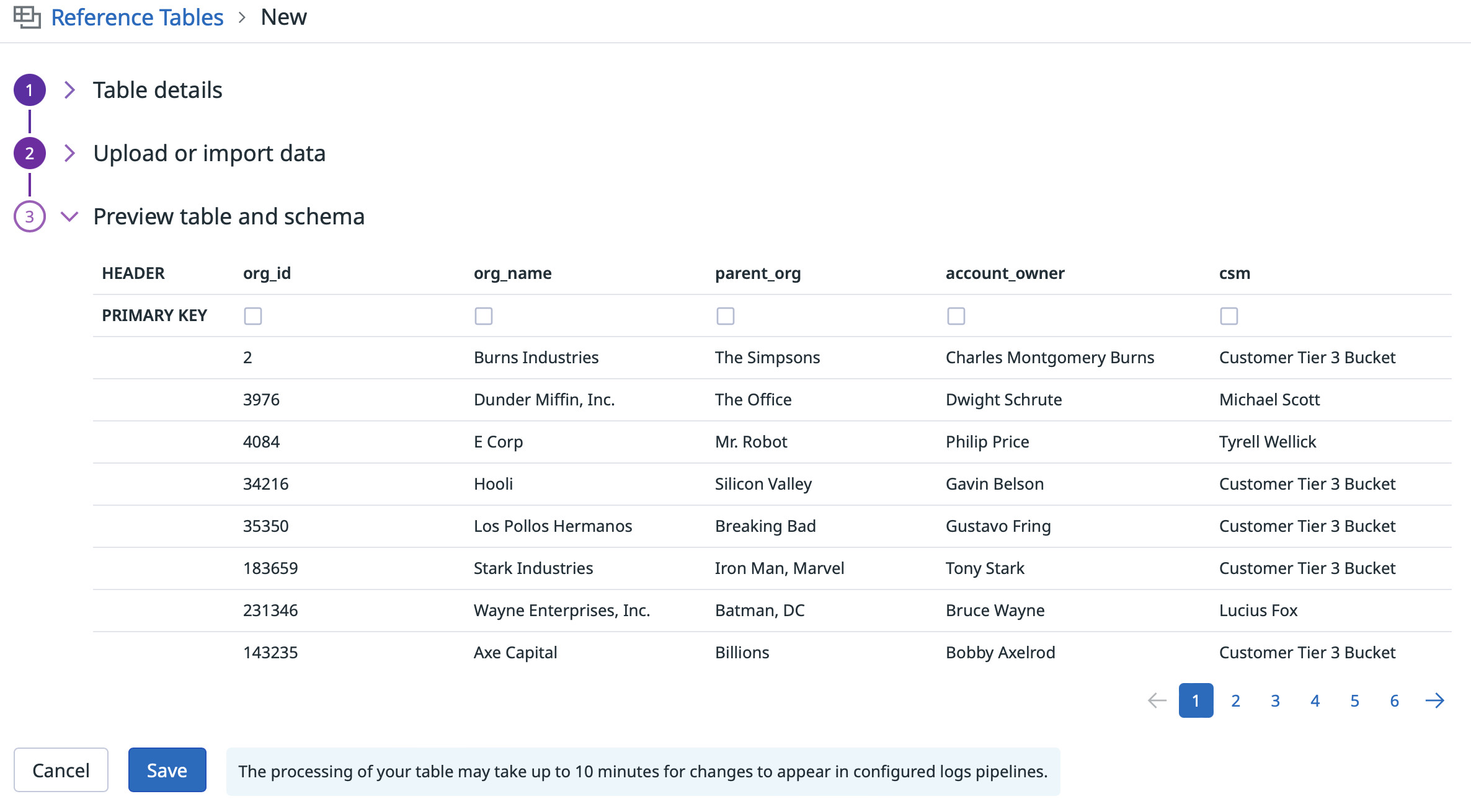Go to page 2 of preview
Image resolution: width=1471 pixels, height=812 pixels.
(1236, 701)
